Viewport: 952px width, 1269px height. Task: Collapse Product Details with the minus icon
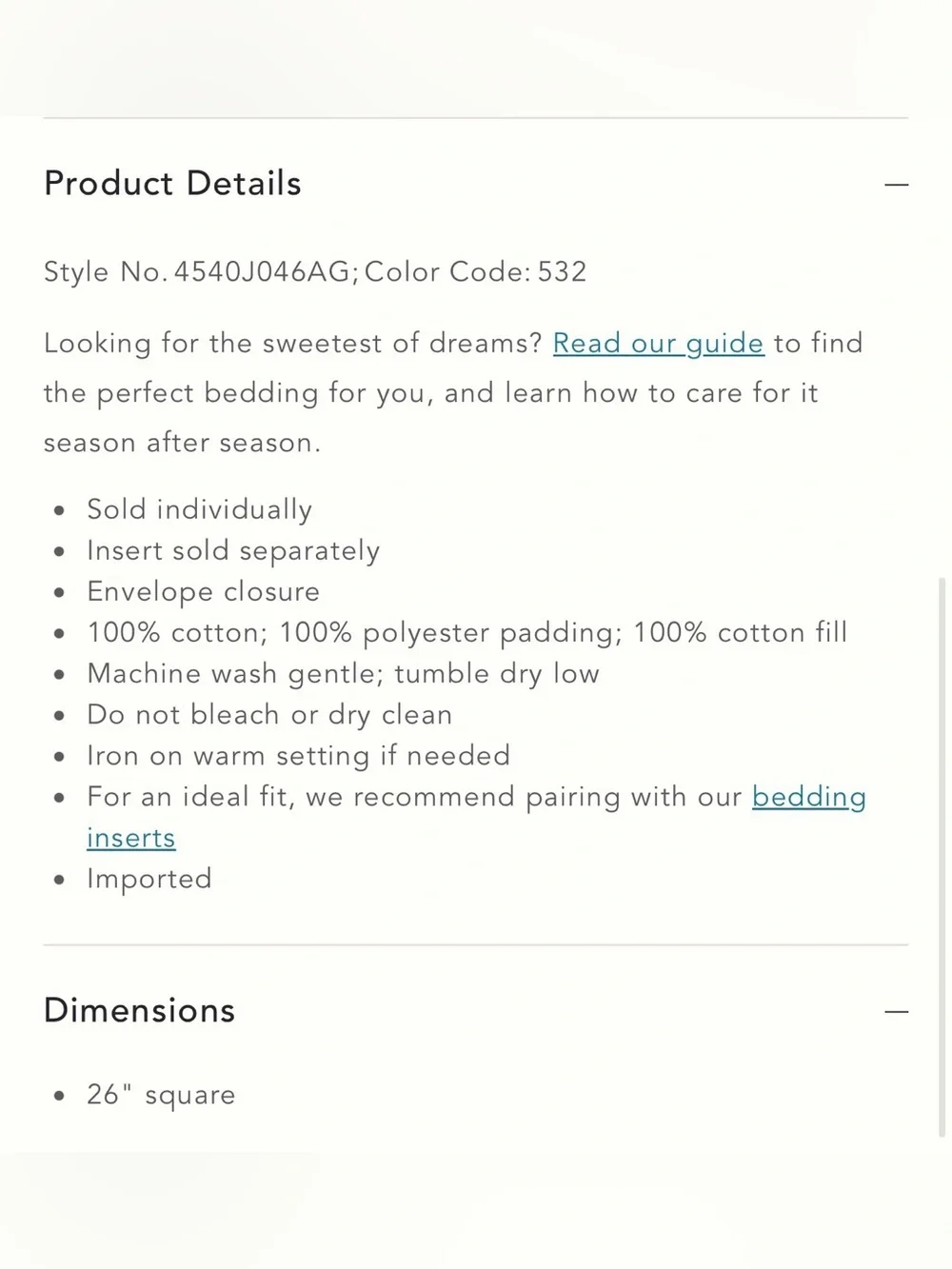pos(896,184)
